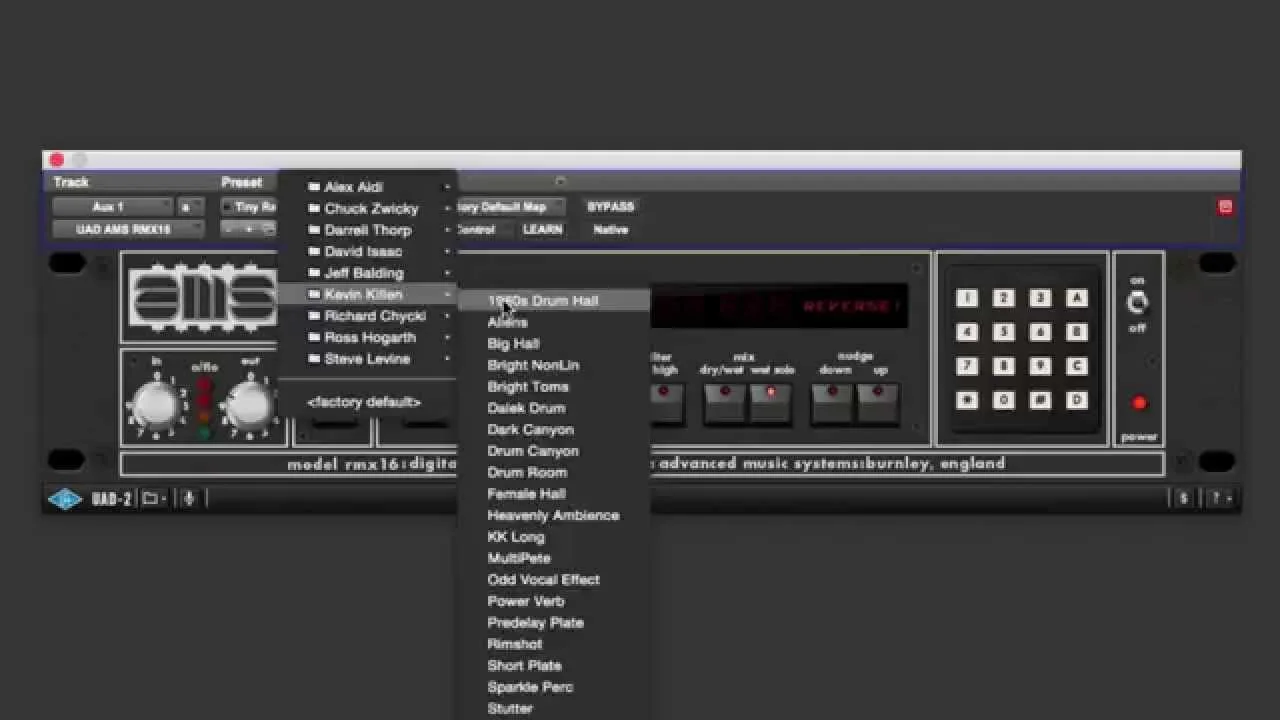Open the preset folder icon in bottom toolbar
1280x720 pixels.
tap(148, 498)
